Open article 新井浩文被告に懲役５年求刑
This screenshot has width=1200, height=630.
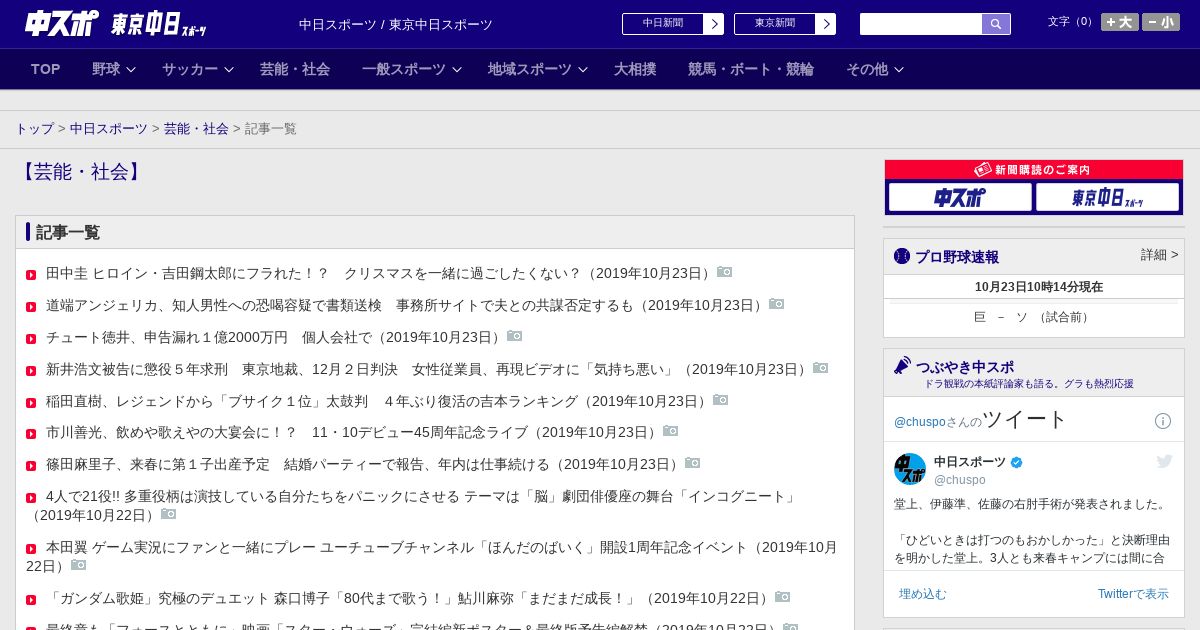click(427, 369)
